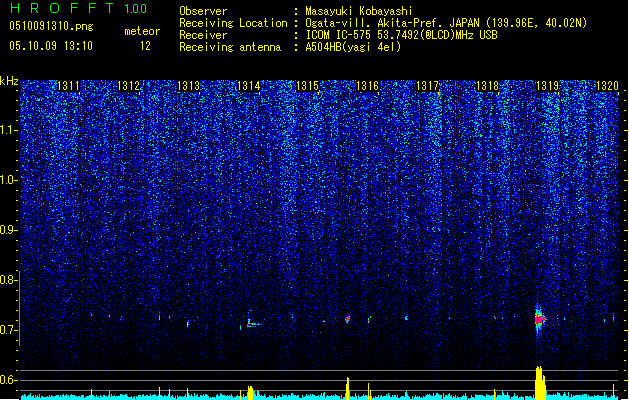Click the 1317 time marker
The width and height of the screenshot is (629, 400).
click(x=428, y=86)
